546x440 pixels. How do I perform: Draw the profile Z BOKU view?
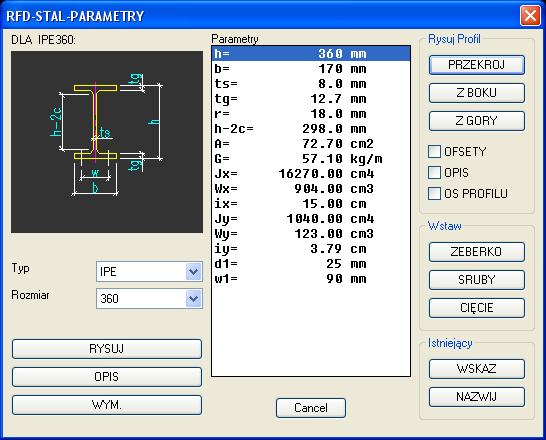[x=476, y=93]
